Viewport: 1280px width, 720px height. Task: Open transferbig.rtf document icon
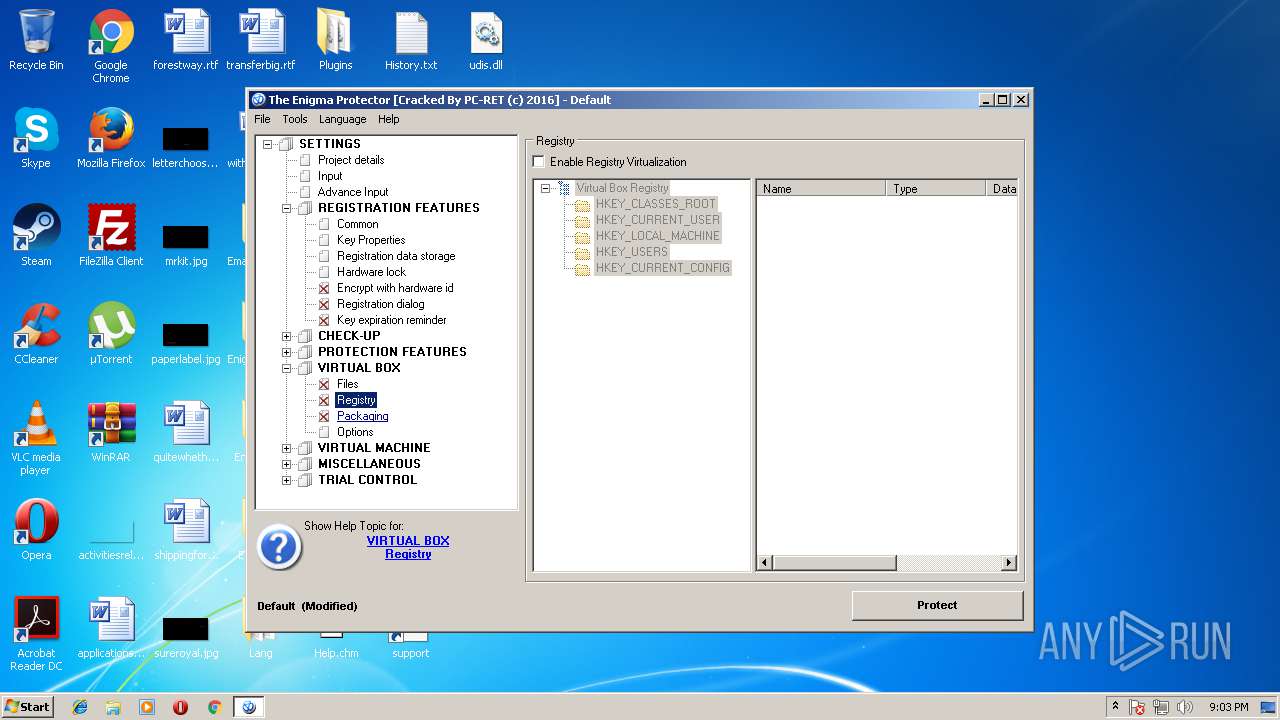(261, 40)
